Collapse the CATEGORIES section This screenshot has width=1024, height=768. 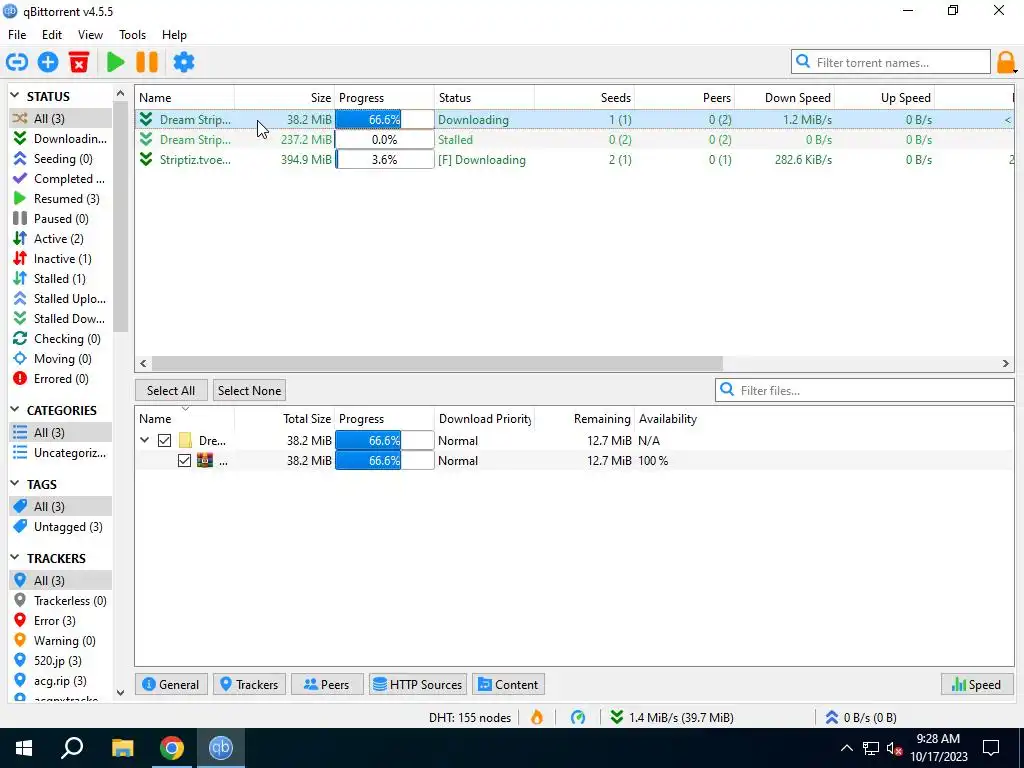(15, 410)
